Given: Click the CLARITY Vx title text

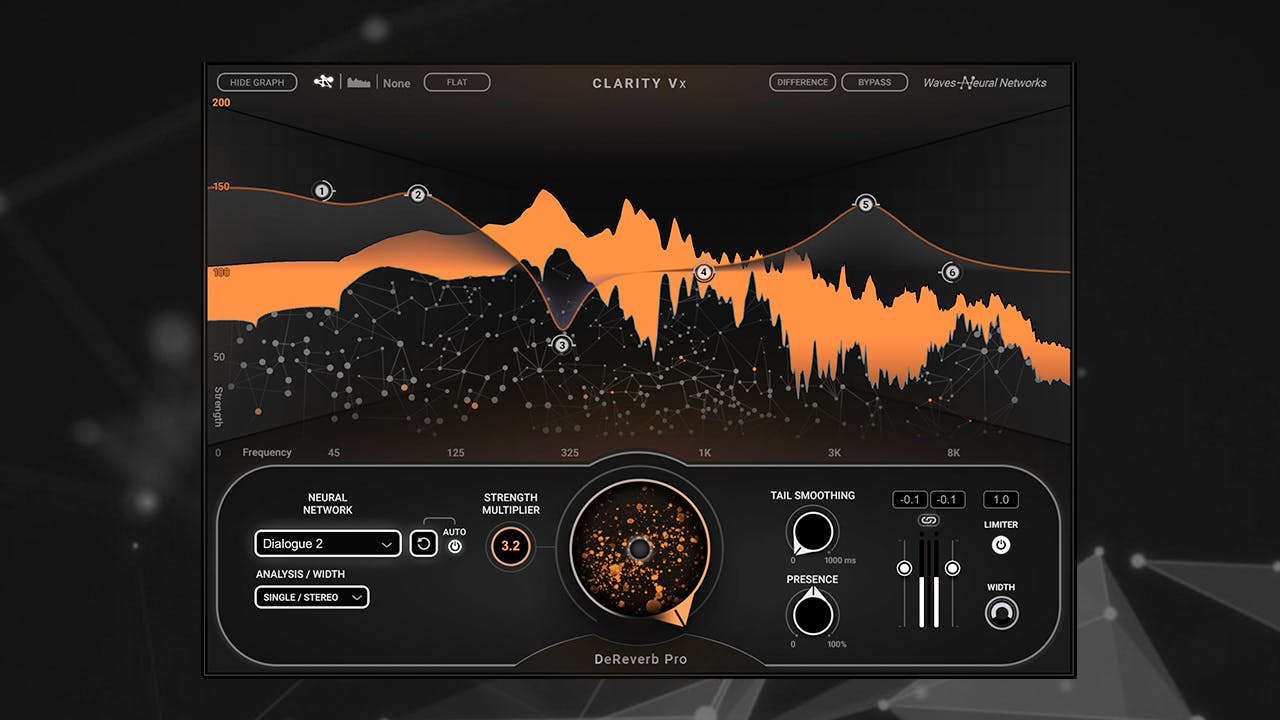Looking at the screenshot, I should point(640,84).
